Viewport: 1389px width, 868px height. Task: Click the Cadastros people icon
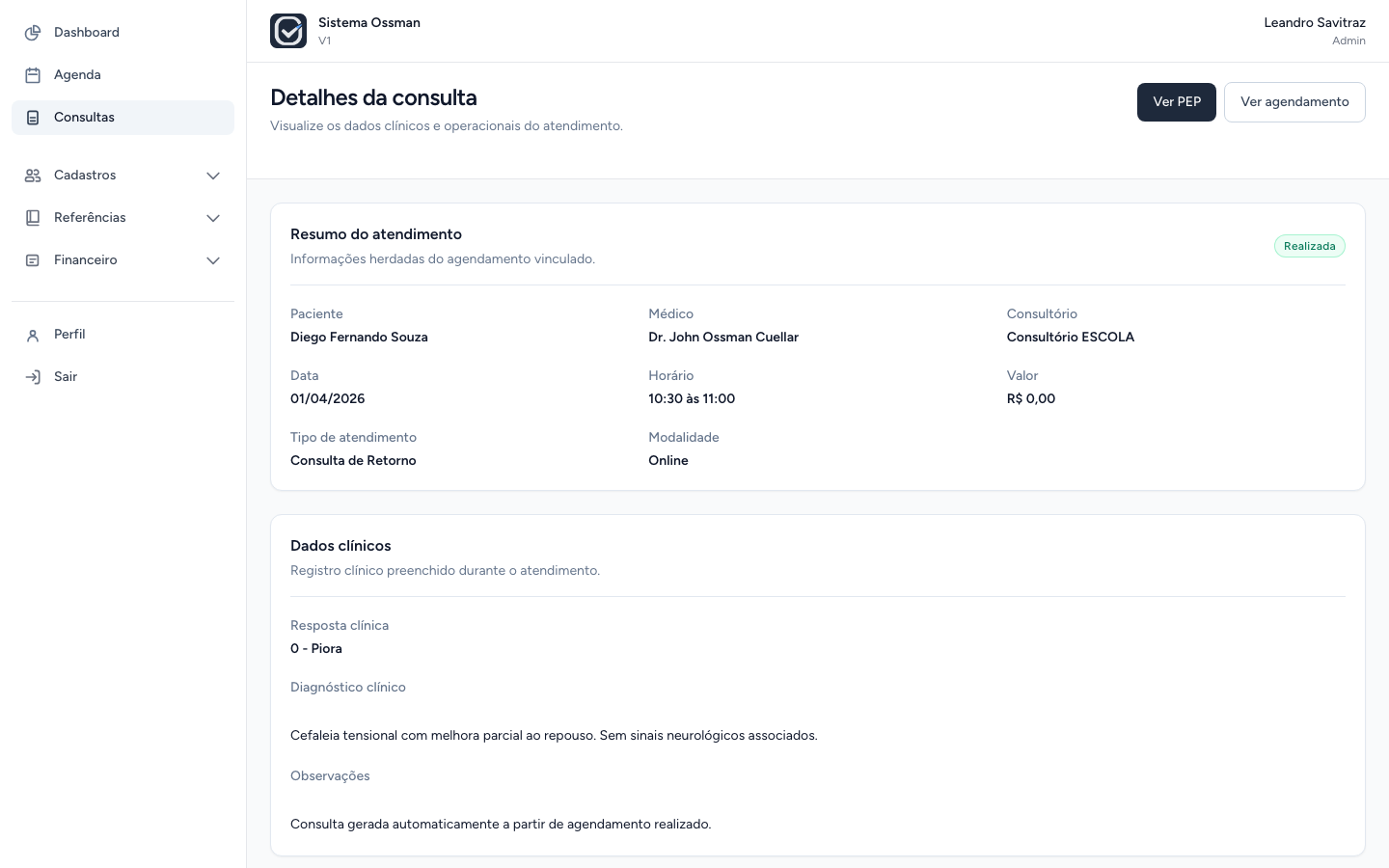tap(33, 176)
